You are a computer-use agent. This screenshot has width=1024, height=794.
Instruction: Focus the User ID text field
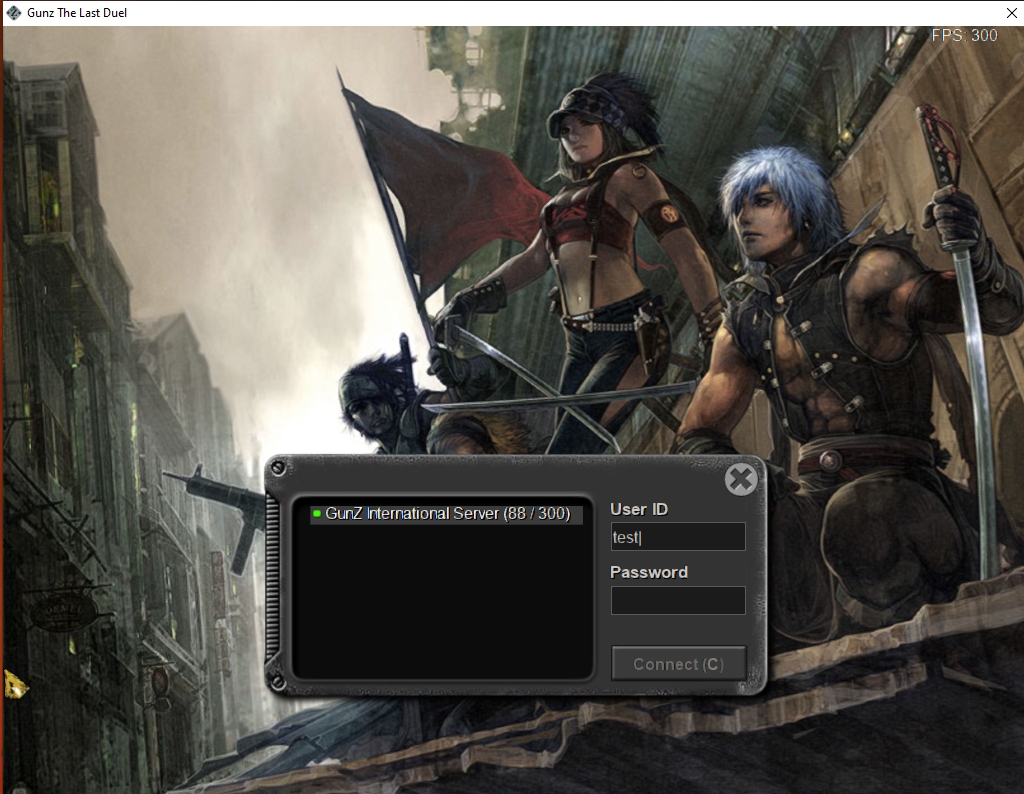(678, 537)
